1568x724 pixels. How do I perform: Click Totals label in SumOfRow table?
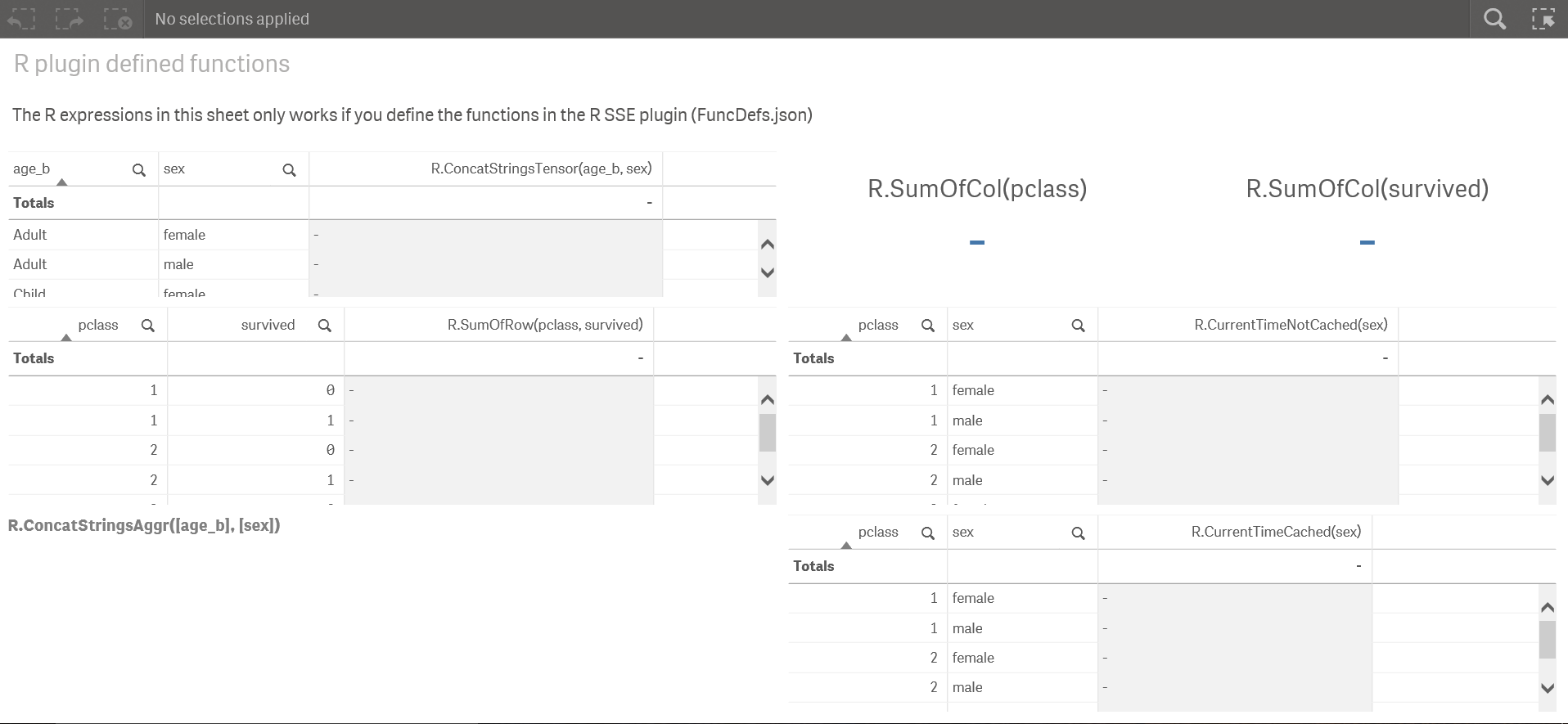pyautogui.click(x=34, y=358)
